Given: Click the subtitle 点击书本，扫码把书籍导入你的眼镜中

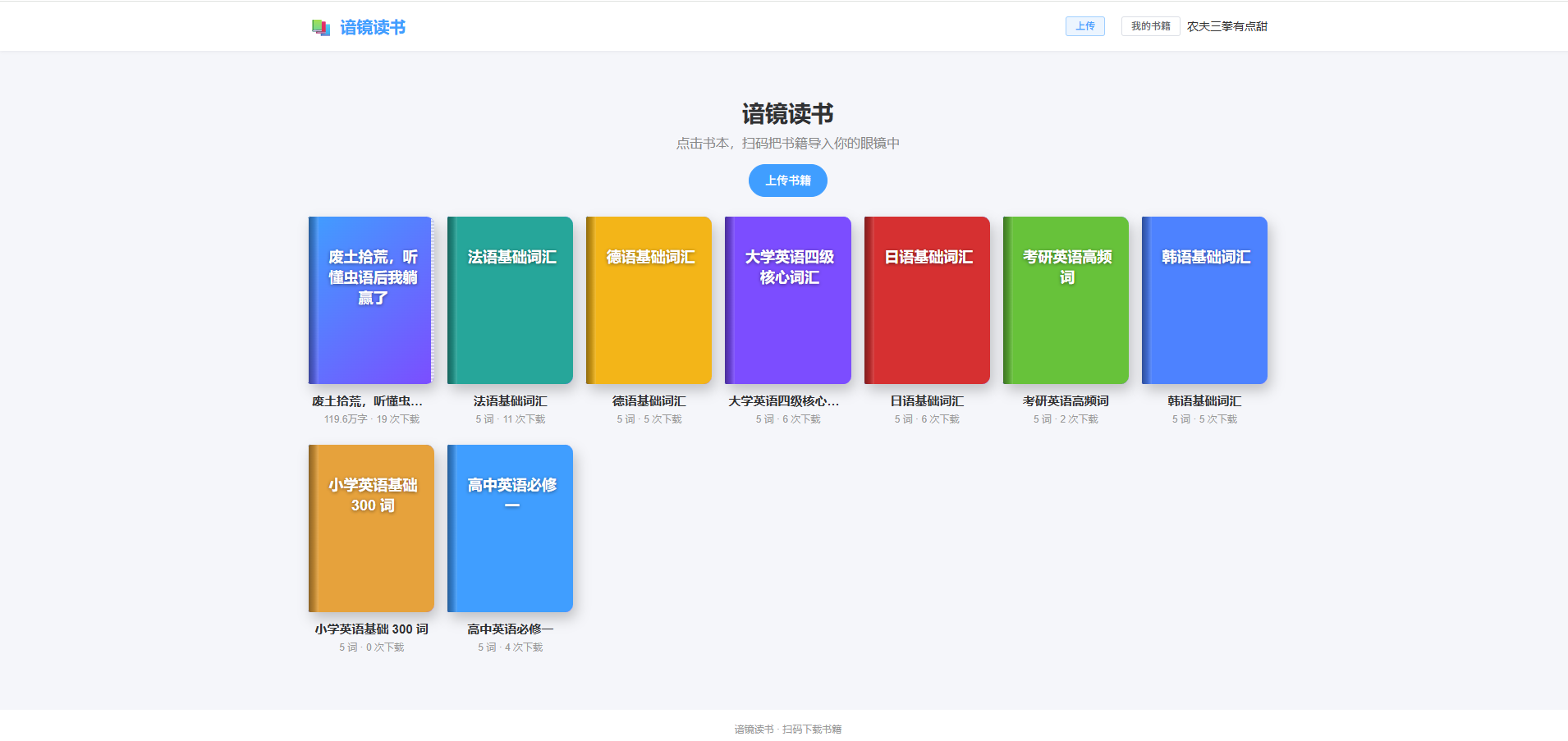Looking at the screenshot, I should click(x=788, y=144).
